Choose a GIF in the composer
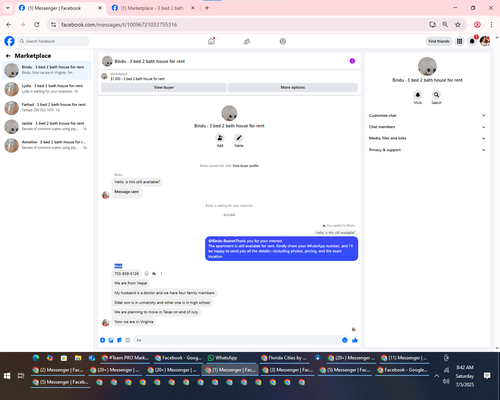Screen dimensions: 500x400 127,340
